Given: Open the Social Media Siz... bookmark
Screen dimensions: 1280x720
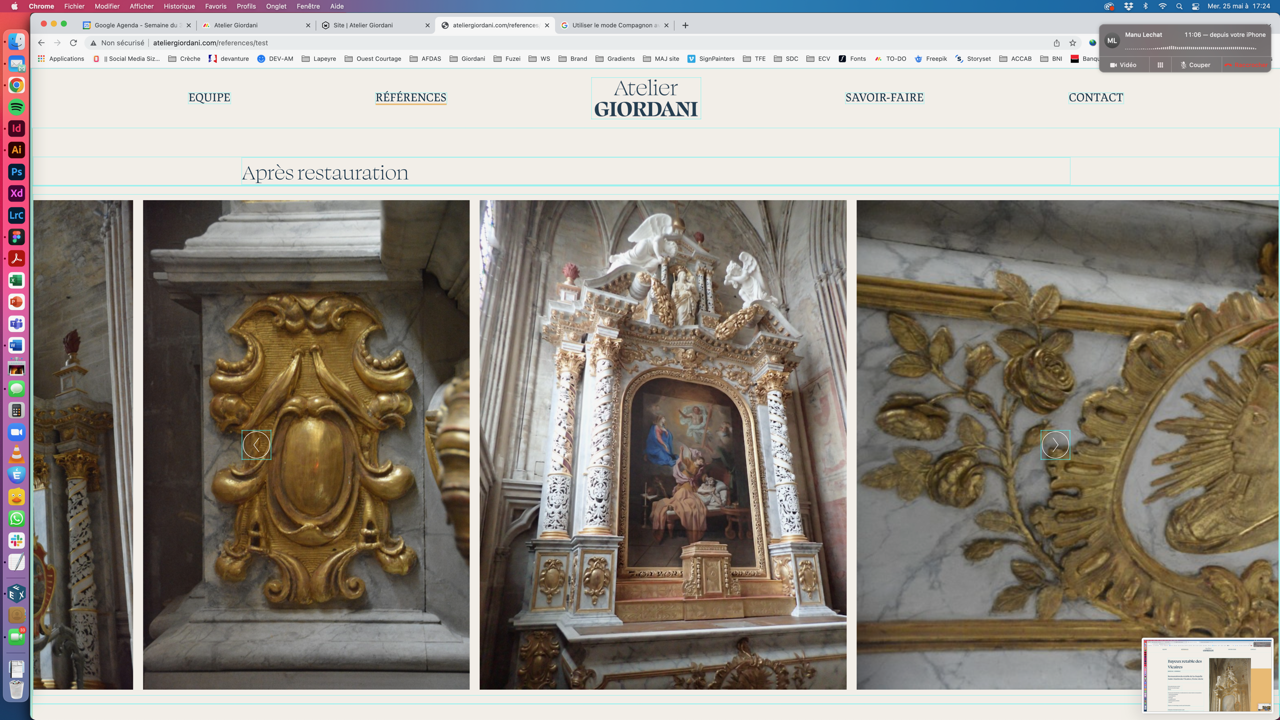Looking at the screenshot, I should tap(127, 59).
